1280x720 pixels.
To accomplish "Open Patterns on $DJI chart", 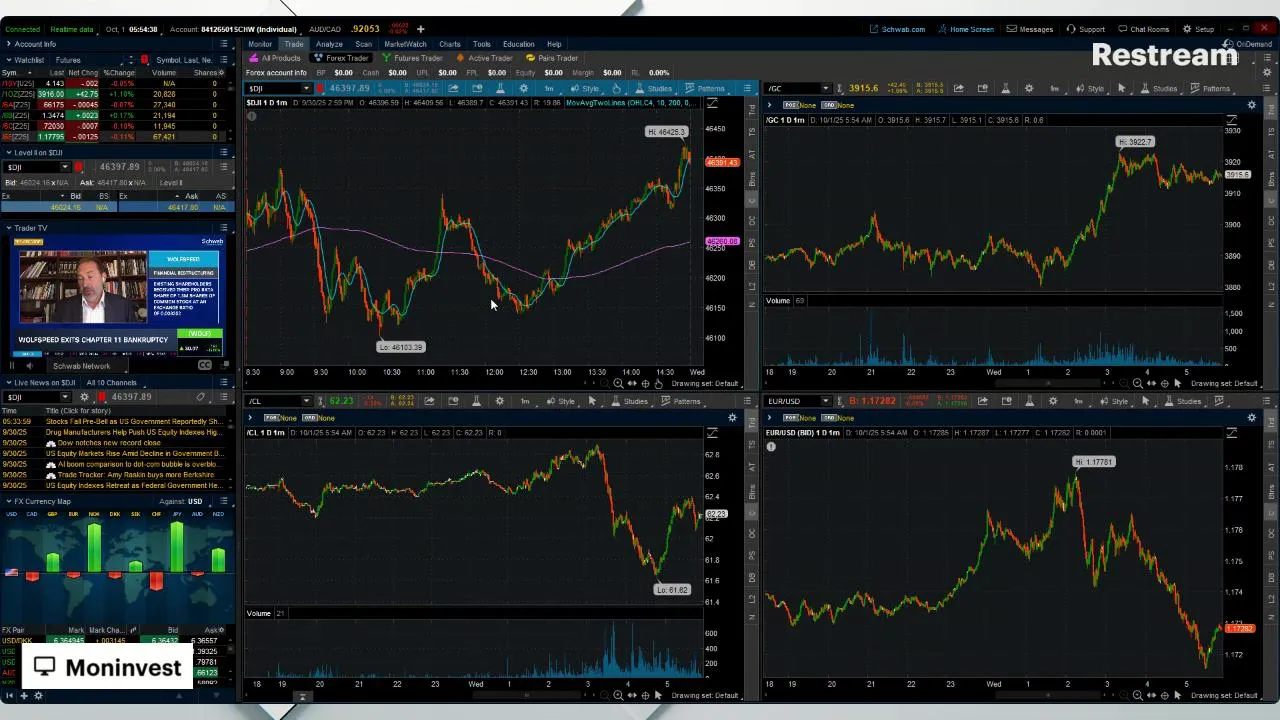I will [705, 89].
